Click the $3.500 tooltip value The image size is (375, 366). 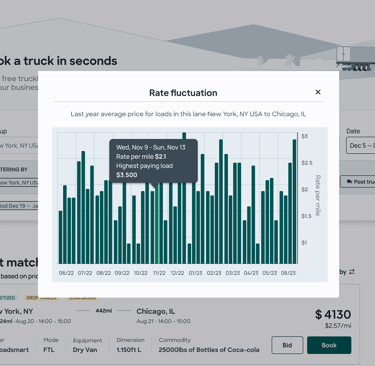click(127, 175)
